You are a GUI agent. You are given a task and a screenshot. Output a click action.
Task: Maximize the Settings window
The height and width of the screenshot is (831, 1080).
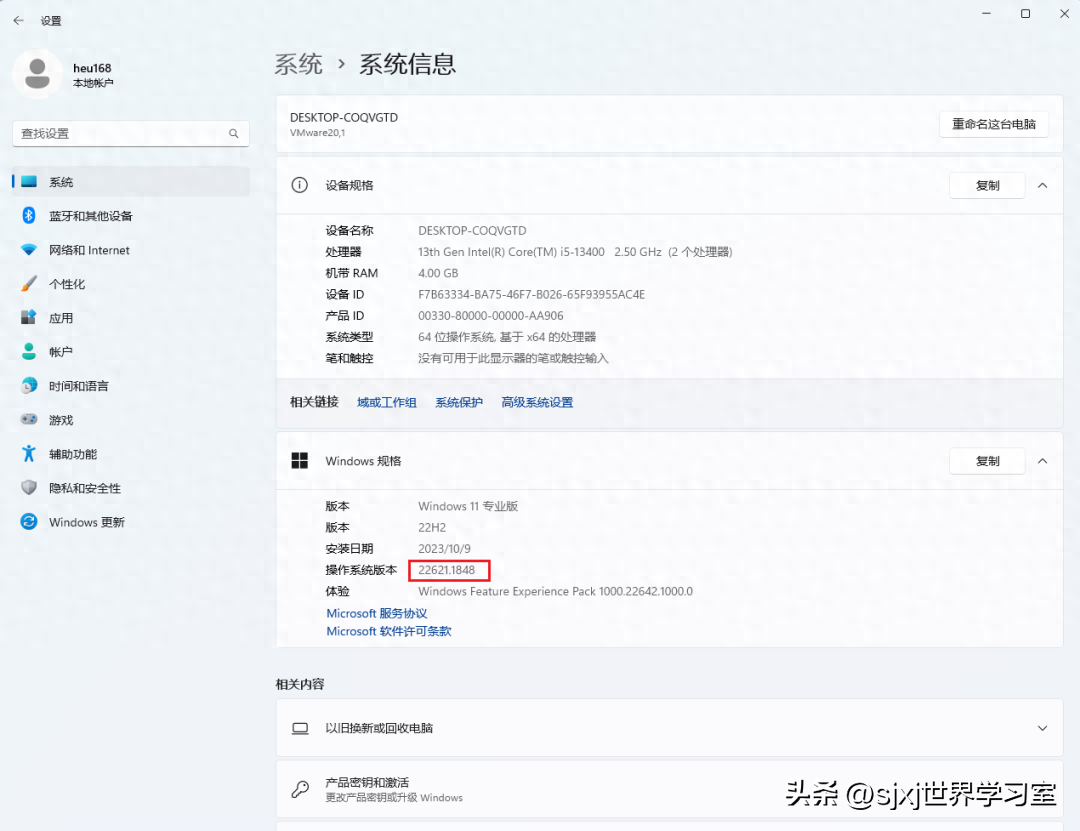[1025, 14]
